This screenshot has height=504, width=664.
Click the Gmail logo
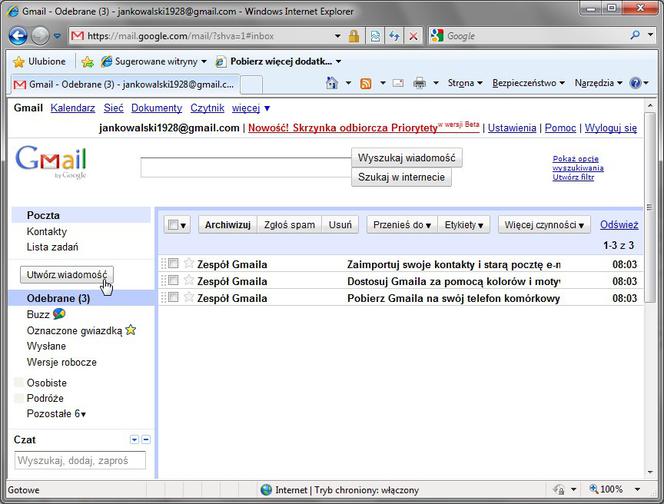pyautogui.click(x=51, y=162)
